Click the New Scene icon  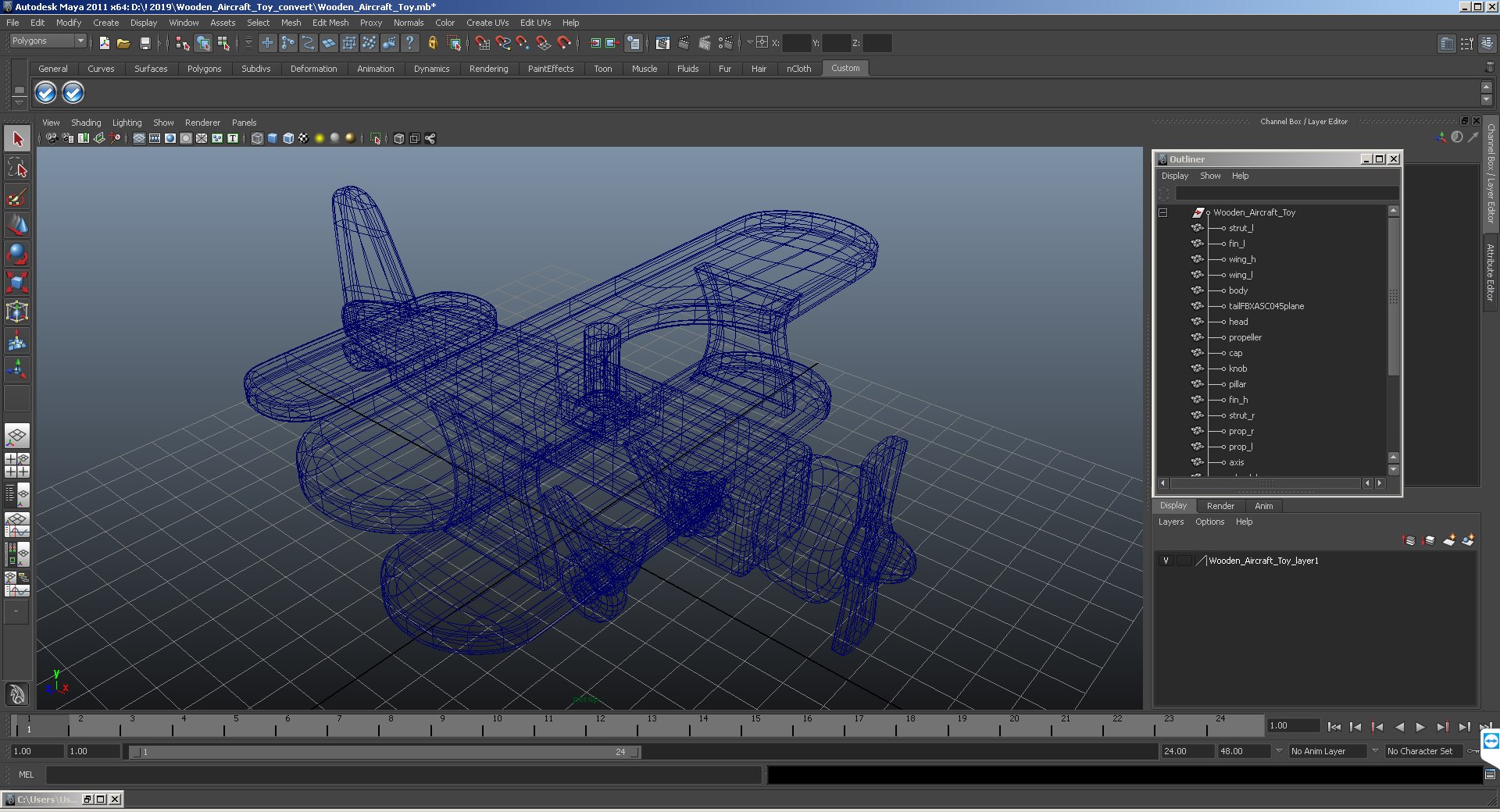click(x=104, y=43)
